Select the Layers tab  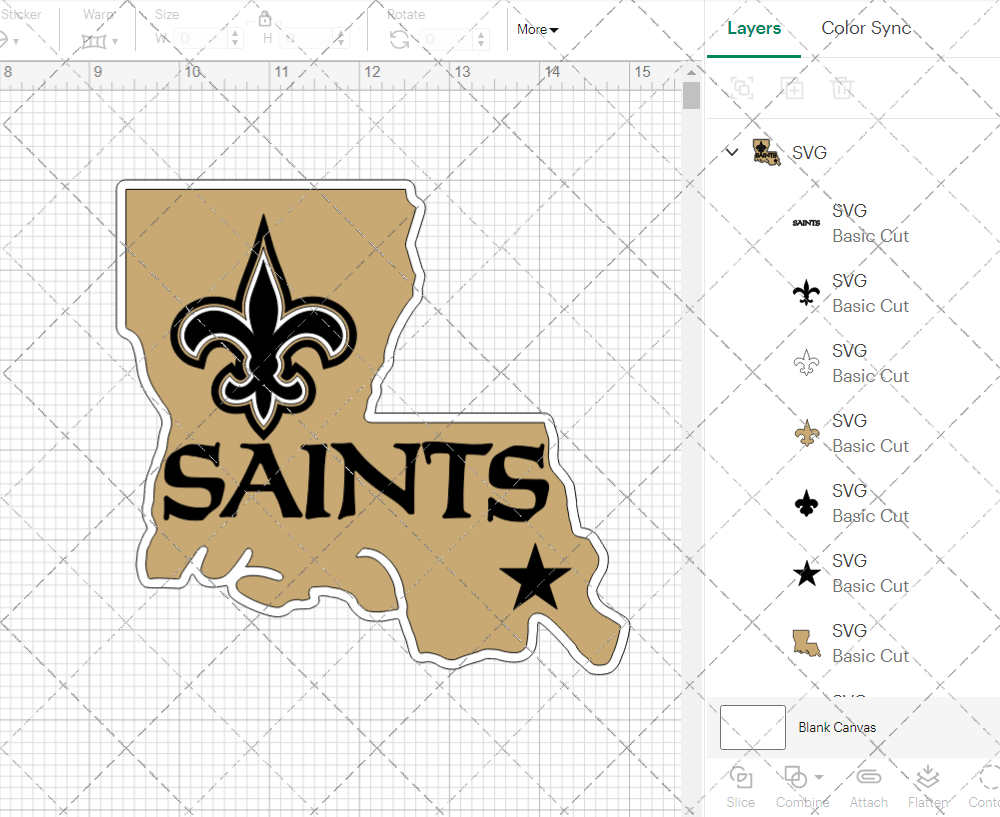pos(754,28)
